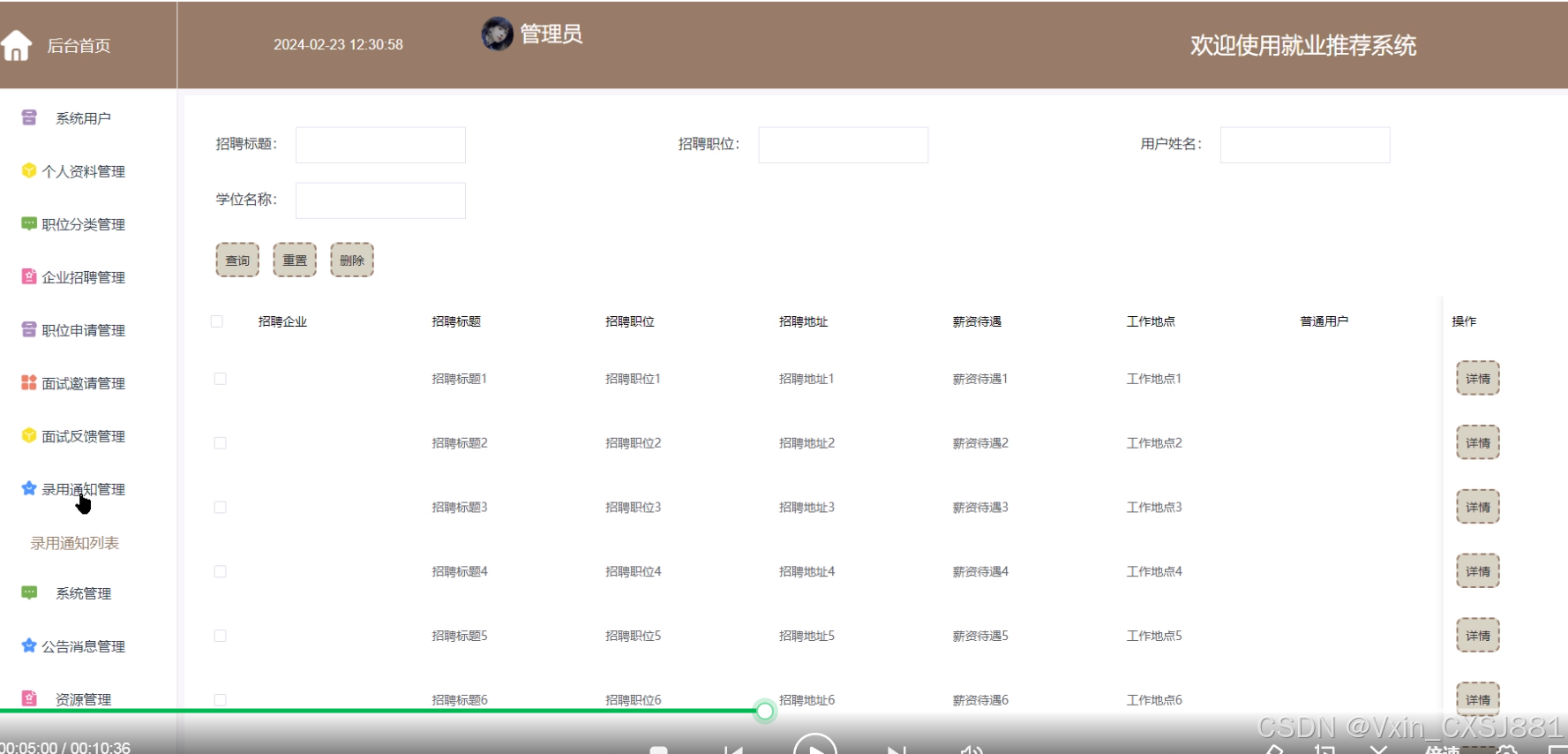Open the 后台首页 dashboard link

[x=79, y=46]
